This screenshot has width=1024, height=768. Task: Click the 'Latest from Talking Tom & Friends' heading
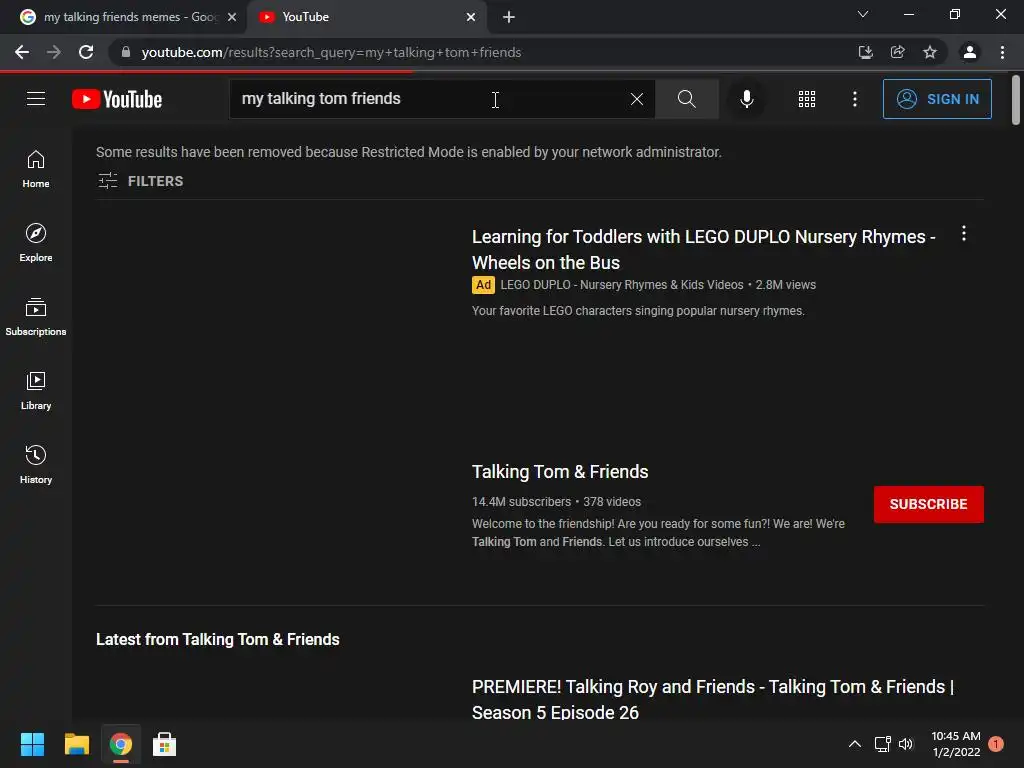pyautogui.click(x=217, y=639)
